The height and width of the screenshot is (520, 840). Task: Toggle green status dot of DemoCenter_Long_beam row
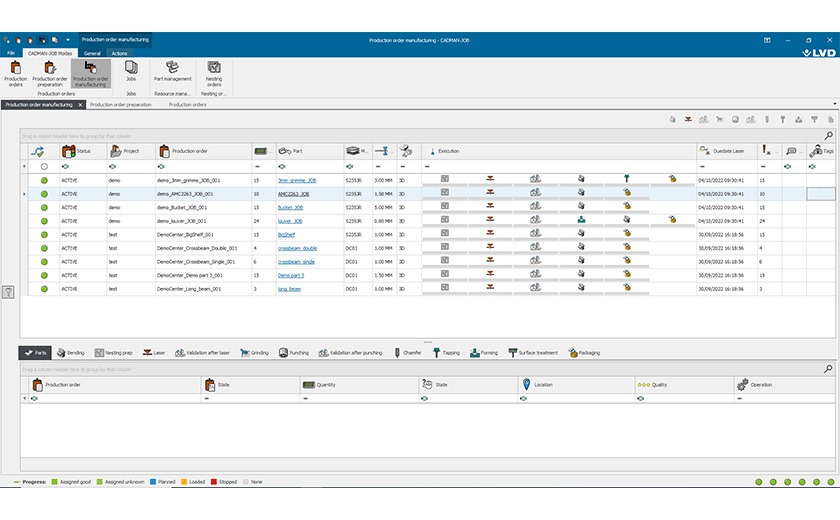44,289
